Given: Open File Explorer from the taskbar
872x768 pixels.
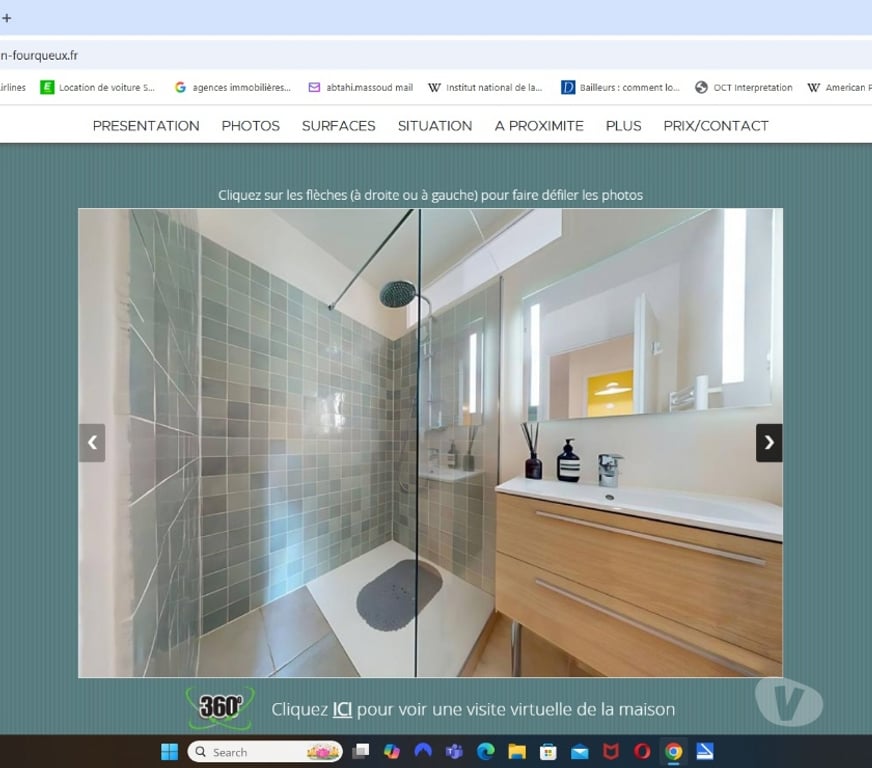Looking at the screenshot, I should pos(517,751).
